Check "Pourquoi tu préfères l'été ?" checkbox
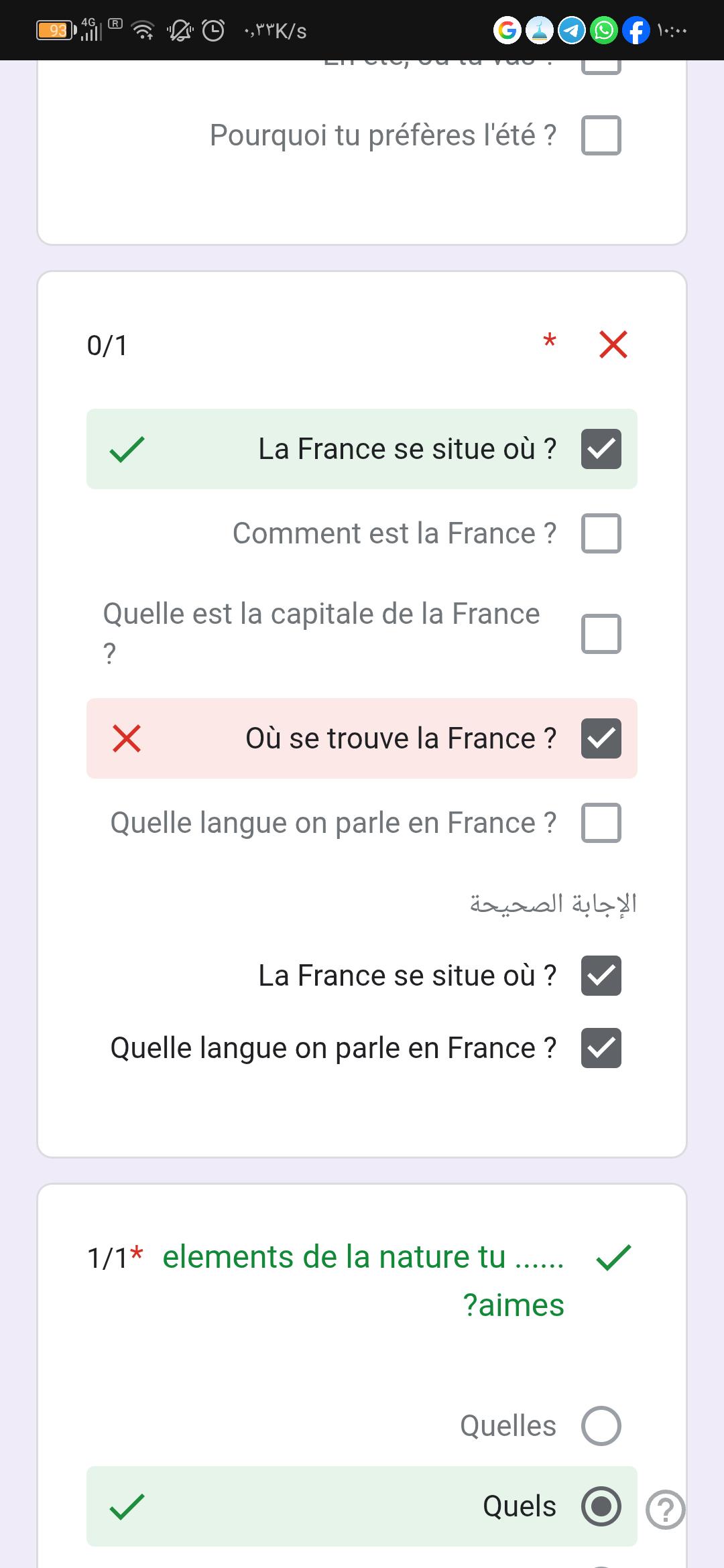Screen dimensions: 724x1568 601,135
